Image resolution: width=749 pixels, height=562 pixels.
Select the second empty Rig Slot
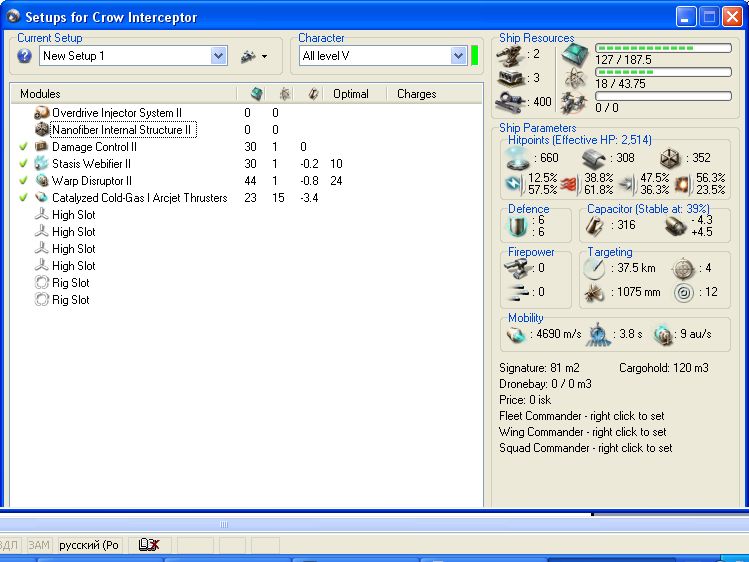71,300
